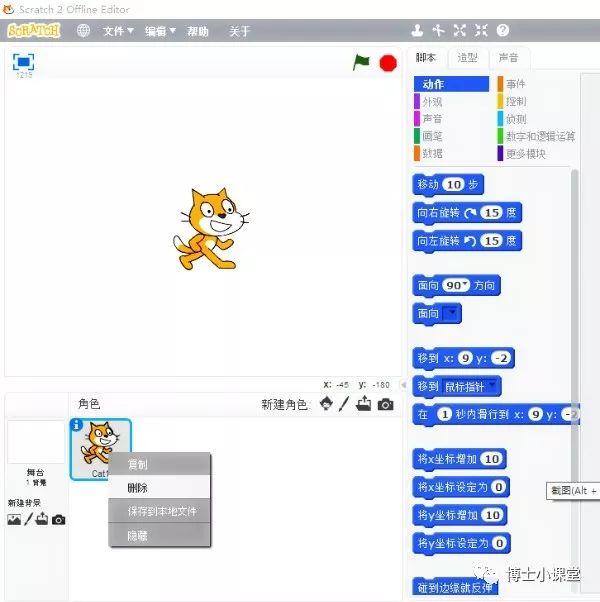Click the x value in 移到 x y block

pyautogui.click(x=465, y=358)
